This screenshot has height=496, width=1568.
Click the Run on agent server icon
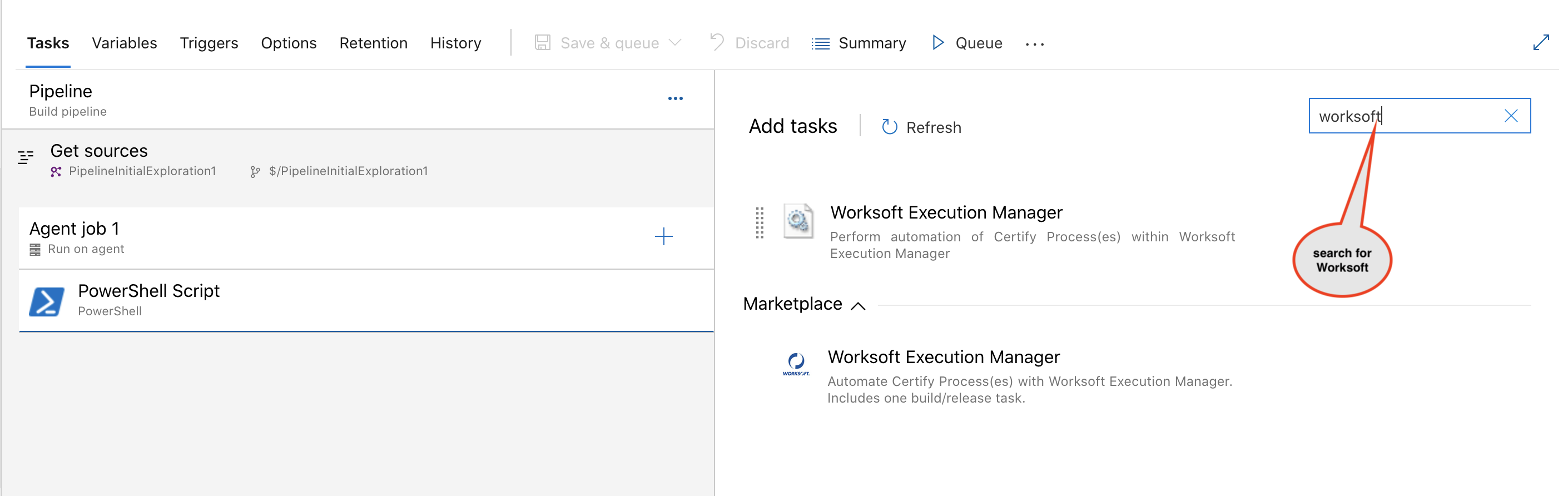pyautogui.click(x=35, y=250)
